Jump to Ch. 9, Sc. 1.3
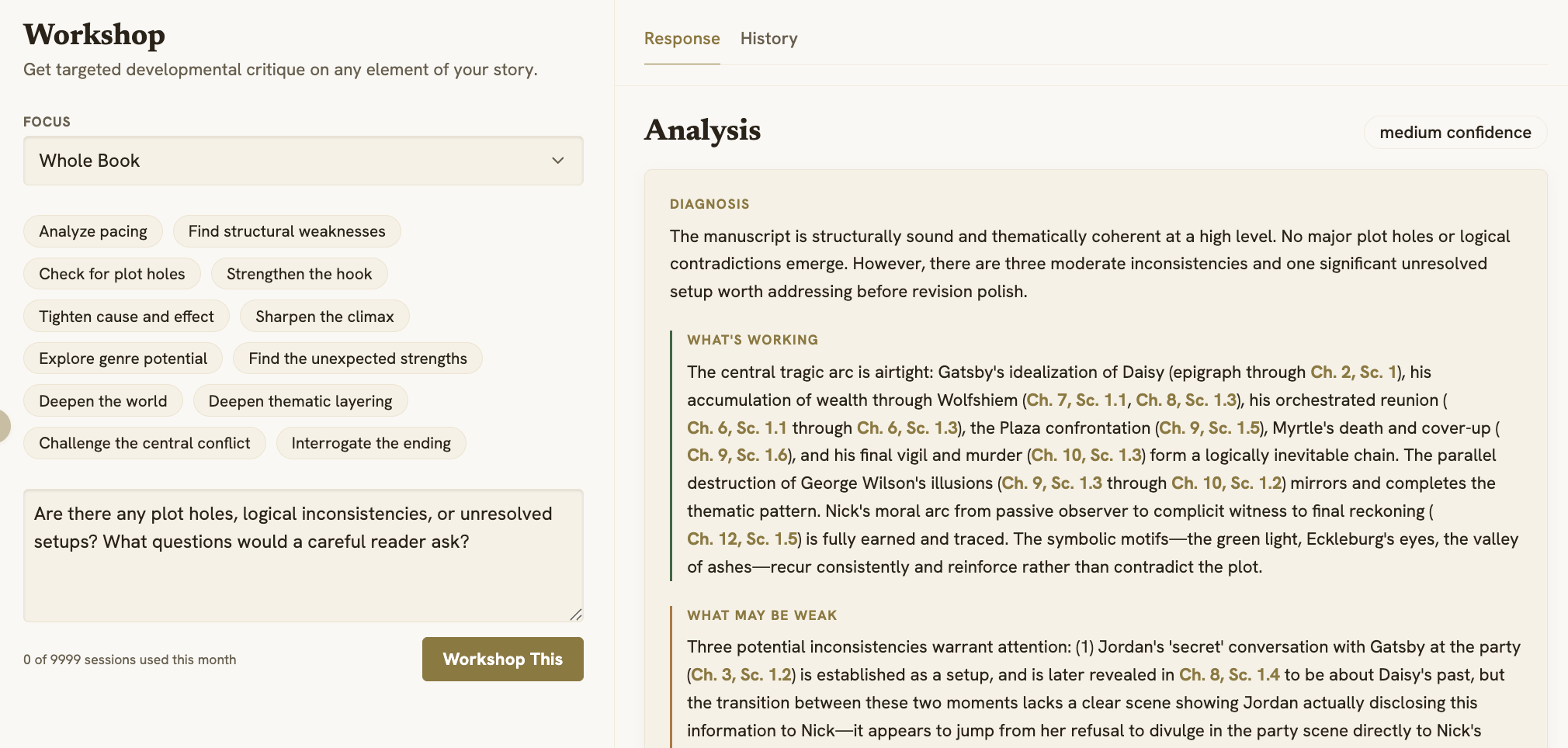1568x748 pixels. coord(1052,483)
